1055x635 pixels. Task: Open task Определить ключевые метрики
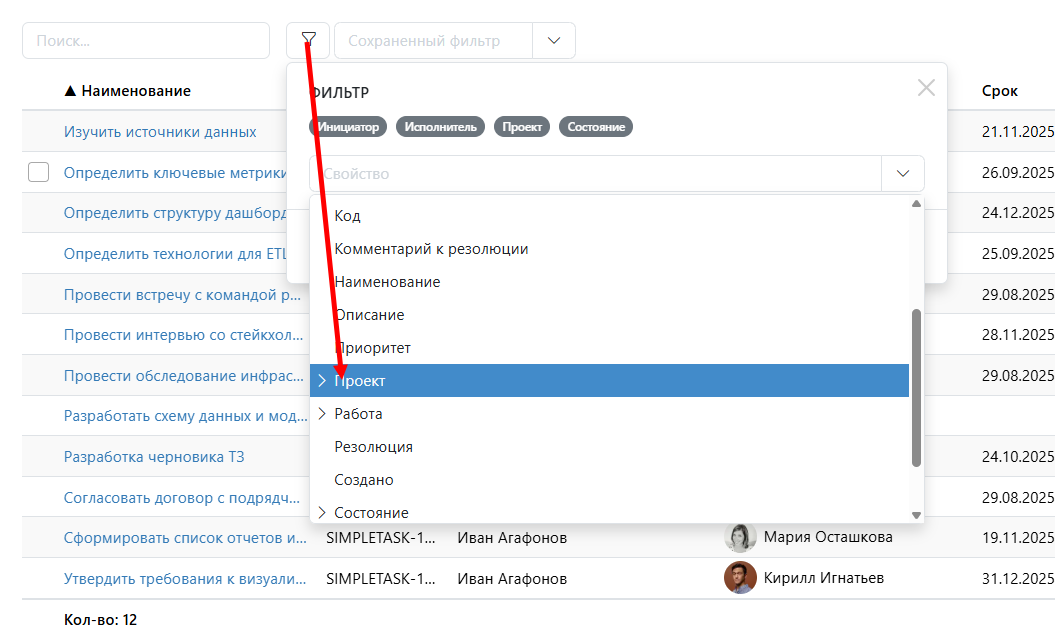click(x=175, y=173)
